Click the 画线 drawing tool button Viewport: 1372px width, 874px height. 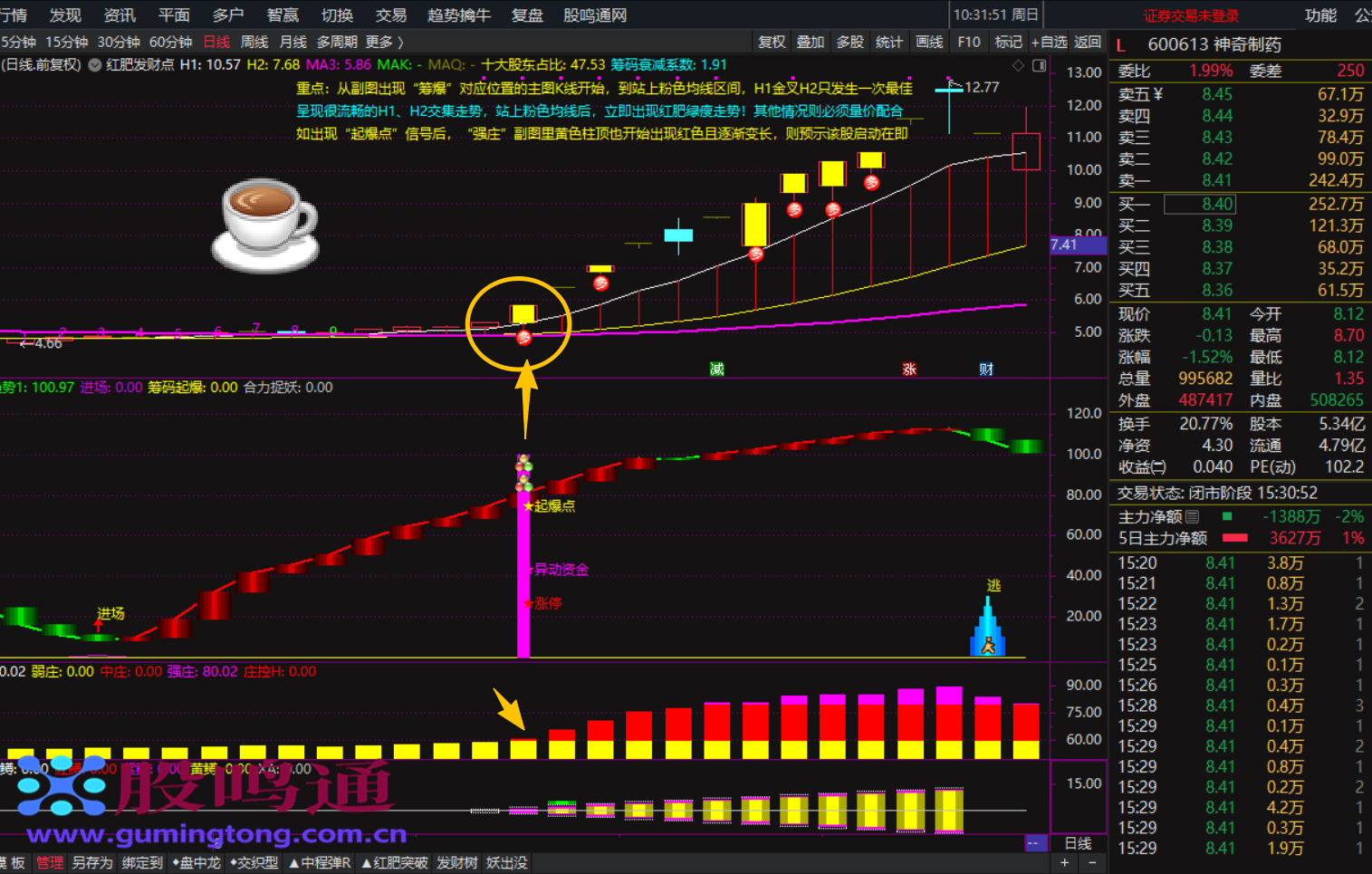(x=929, y=42)
